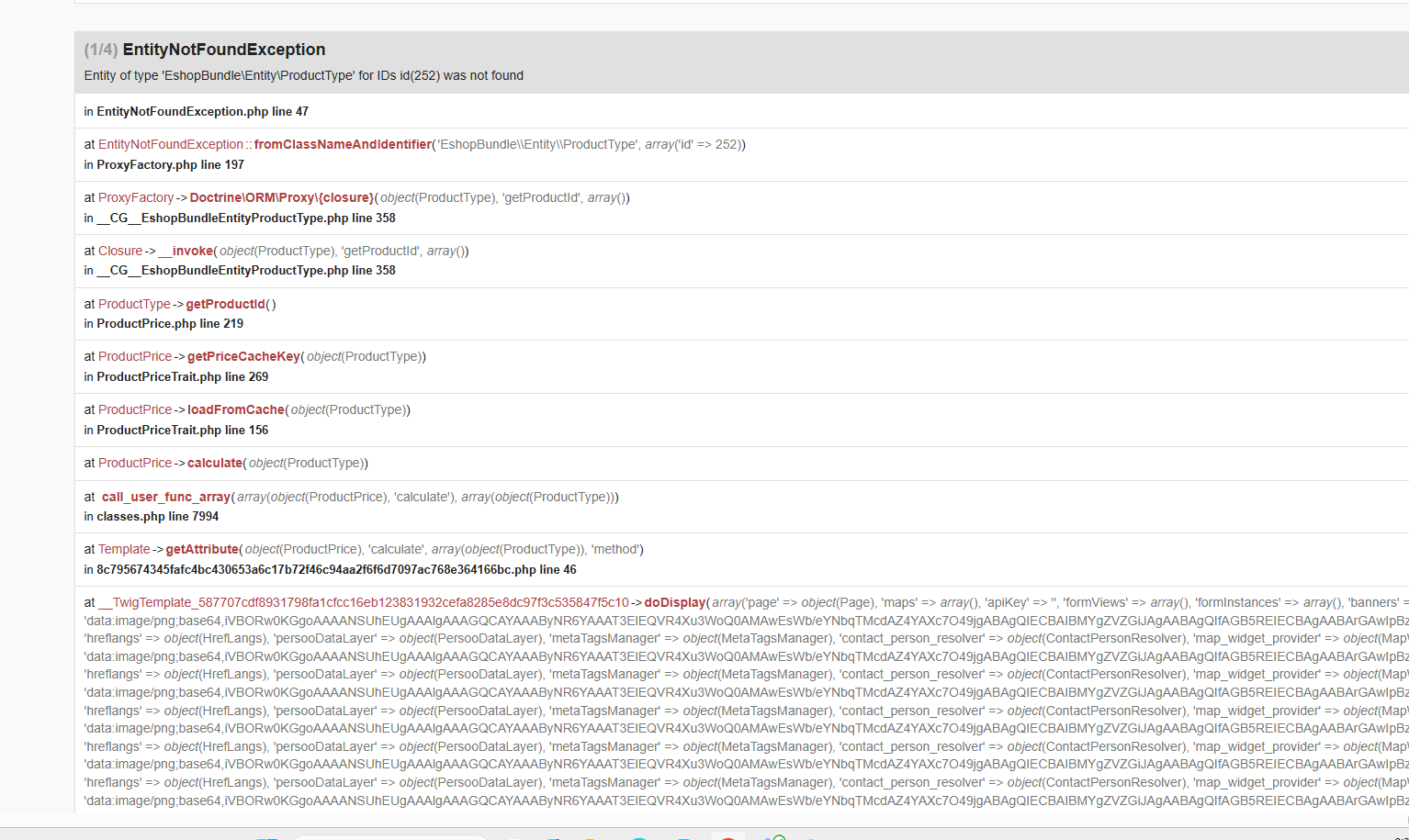Open the 8c795674…php line 46 link
Image resolution: width=1409 pixels, height=840 pixels.
pyautogui.click(x=337, y=569)
